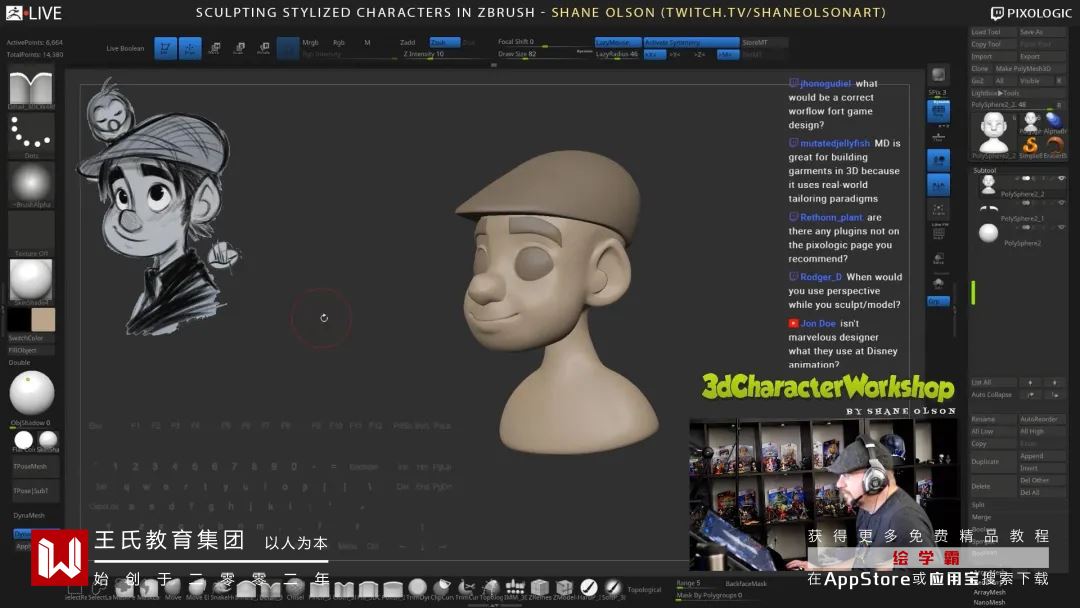Click the FillObject button

tap(31, 350)
